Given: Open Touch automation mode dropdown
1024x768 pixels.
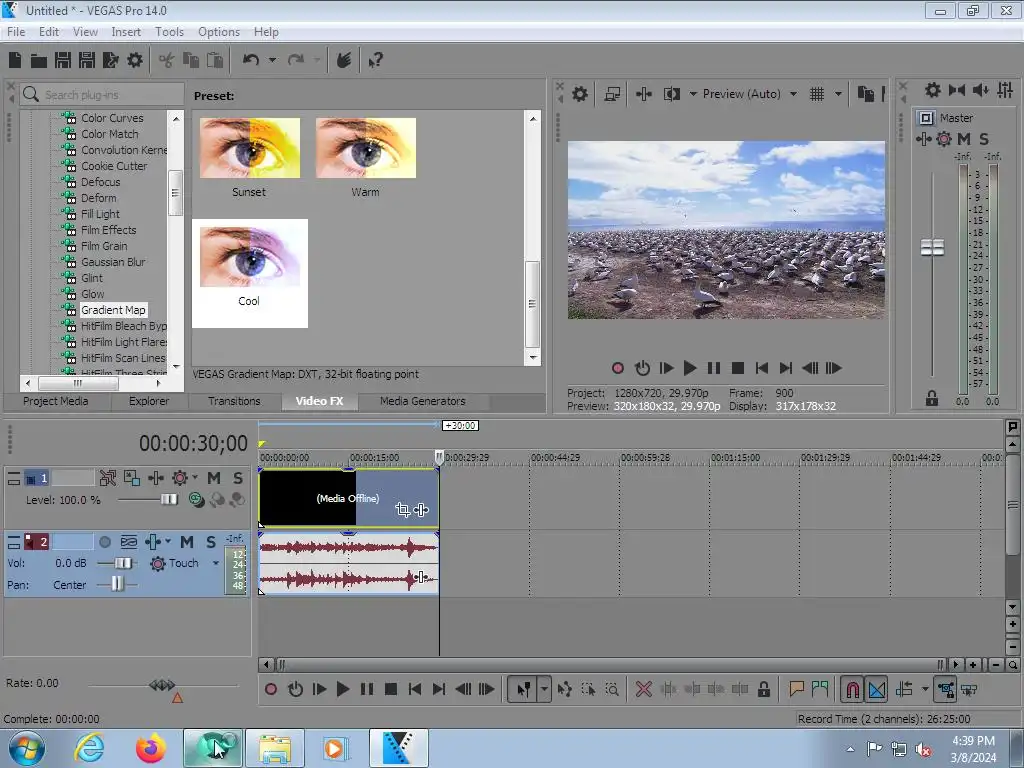Looking at the screenshot, I should tap(216, 563).
